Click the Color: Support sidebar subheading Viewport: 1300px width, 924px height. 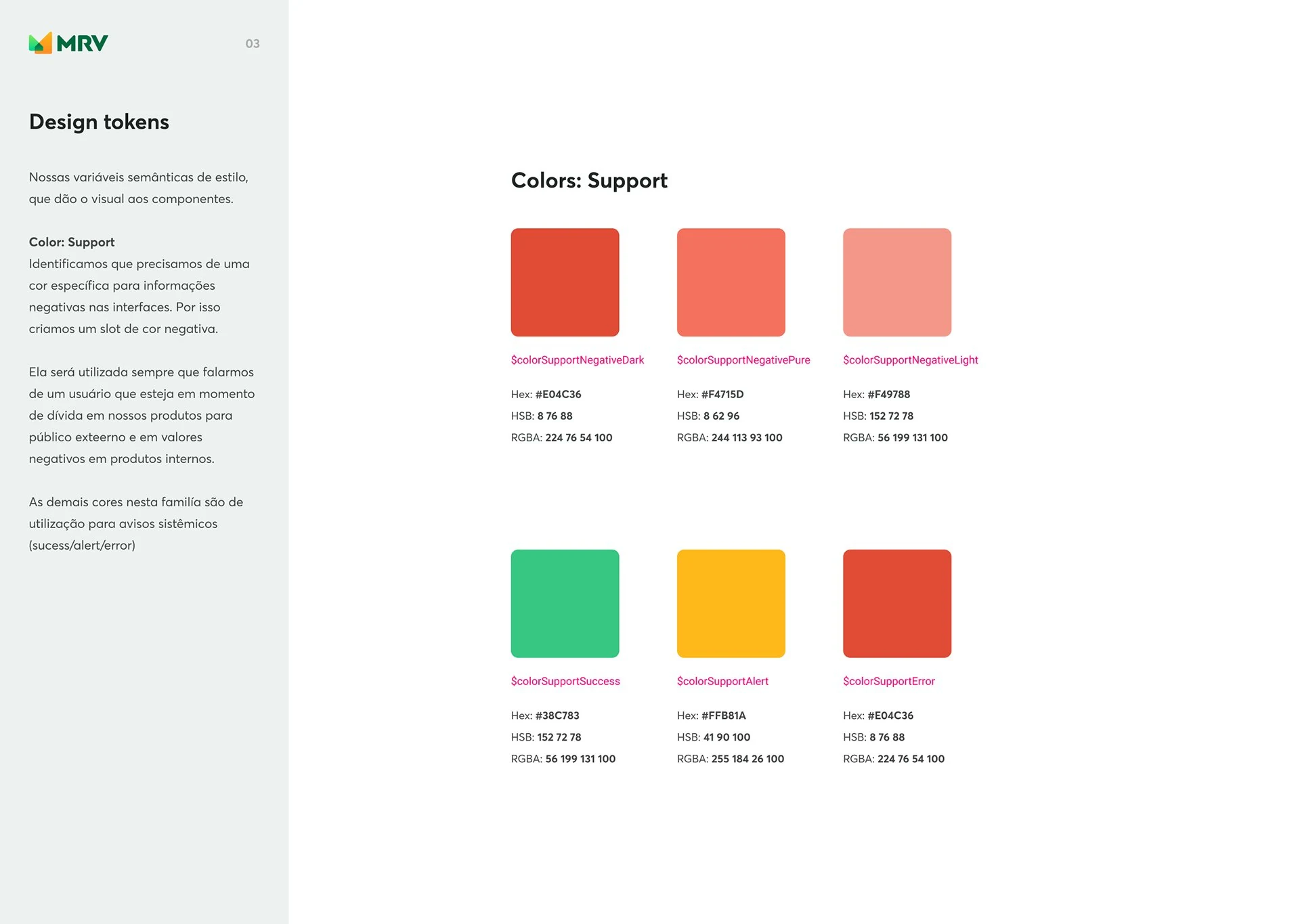(72, 242)
